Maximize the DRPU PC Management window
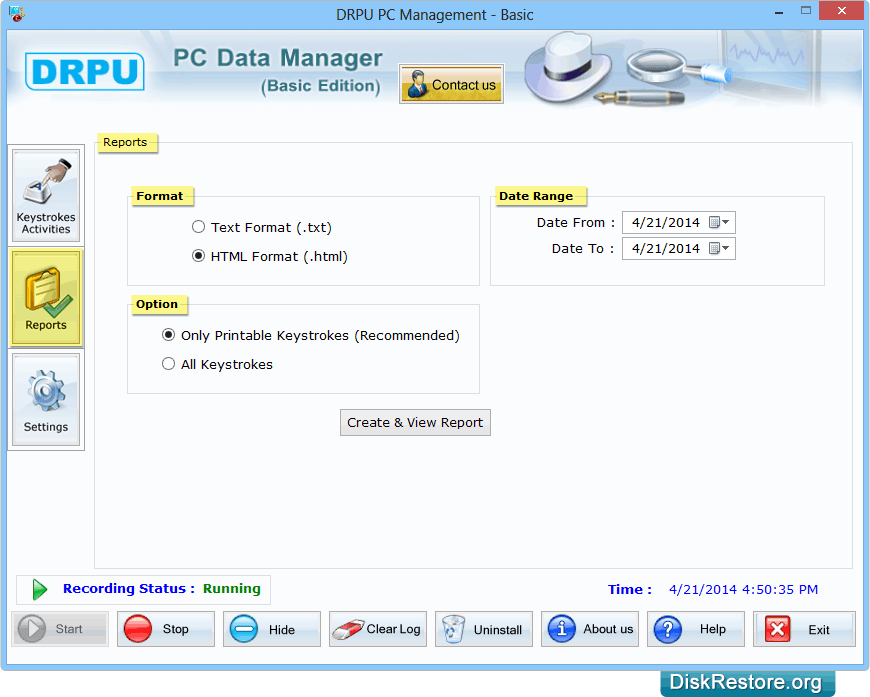Image resolution: width=870 pixels, height=697 pixels. coord(806,11)
